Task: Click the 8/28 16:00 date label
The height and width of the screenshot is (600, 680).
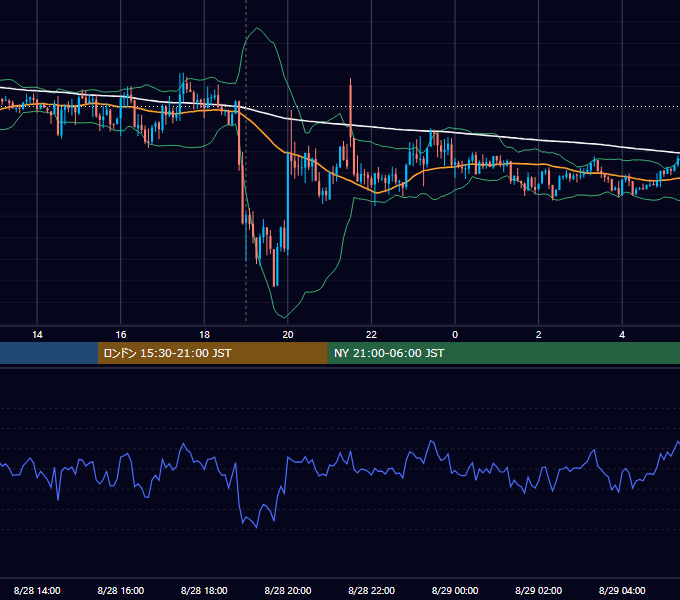Action: point(121,590)
